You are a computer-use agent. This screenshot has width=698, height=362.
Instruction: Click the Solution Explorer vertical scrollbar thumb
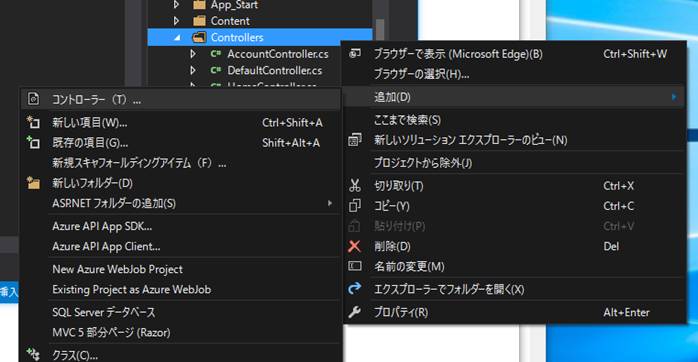tap(380, 29)
